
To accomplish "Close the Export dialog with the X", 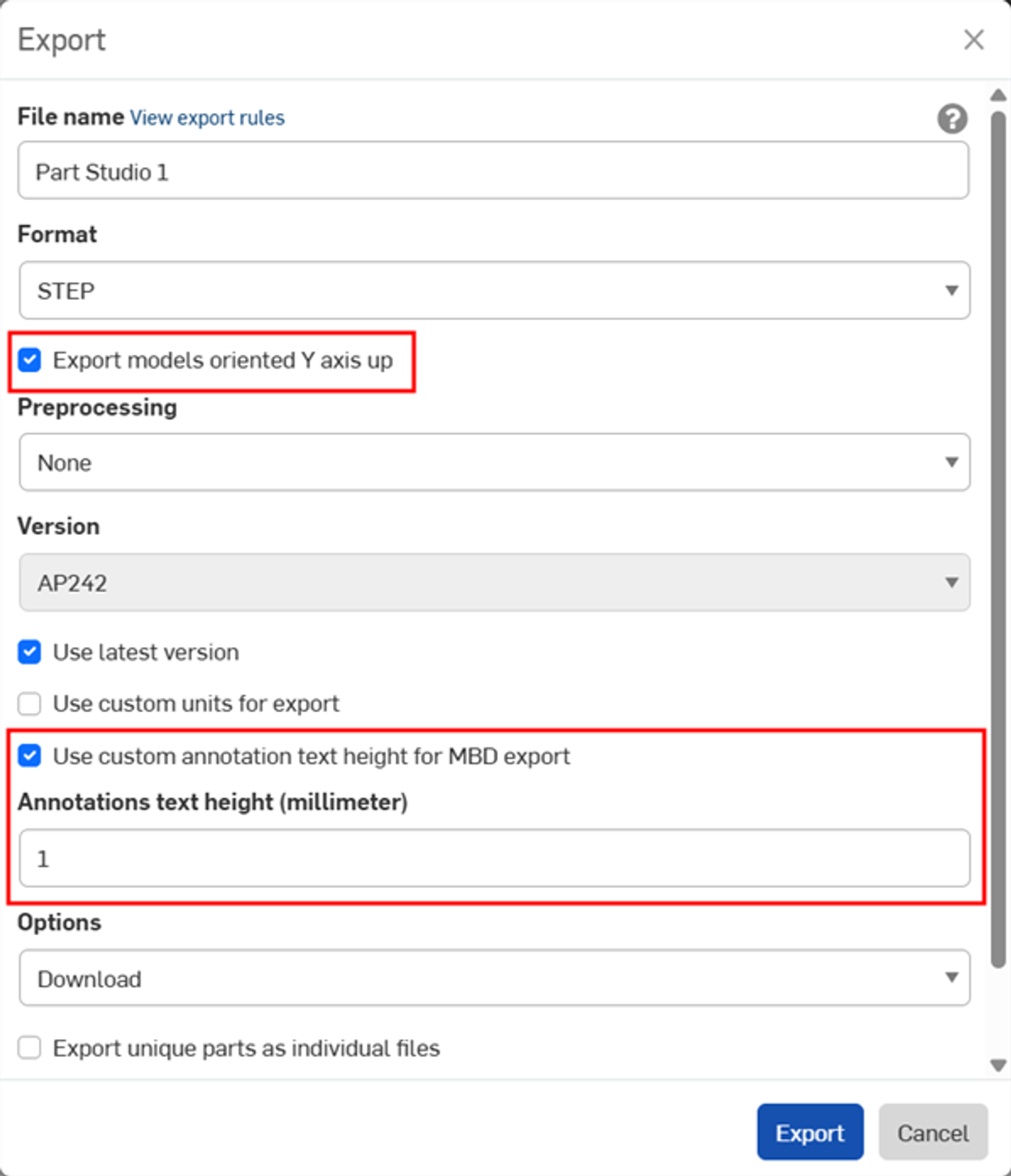I will tap(973, 40).
